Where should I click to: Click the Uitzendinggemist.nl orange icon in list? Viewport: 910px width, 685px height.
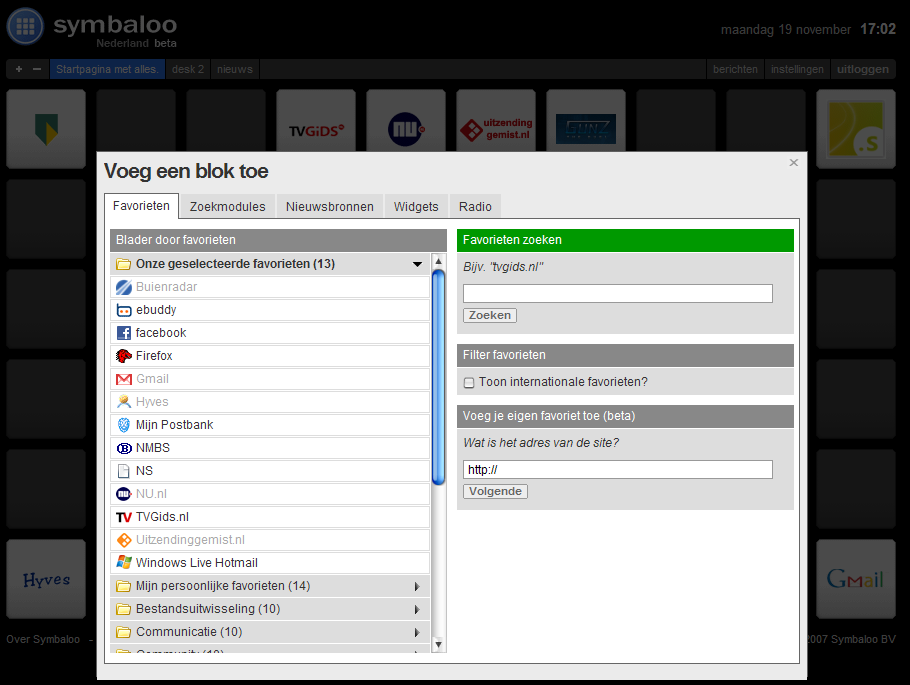click(x=124, y=540)
